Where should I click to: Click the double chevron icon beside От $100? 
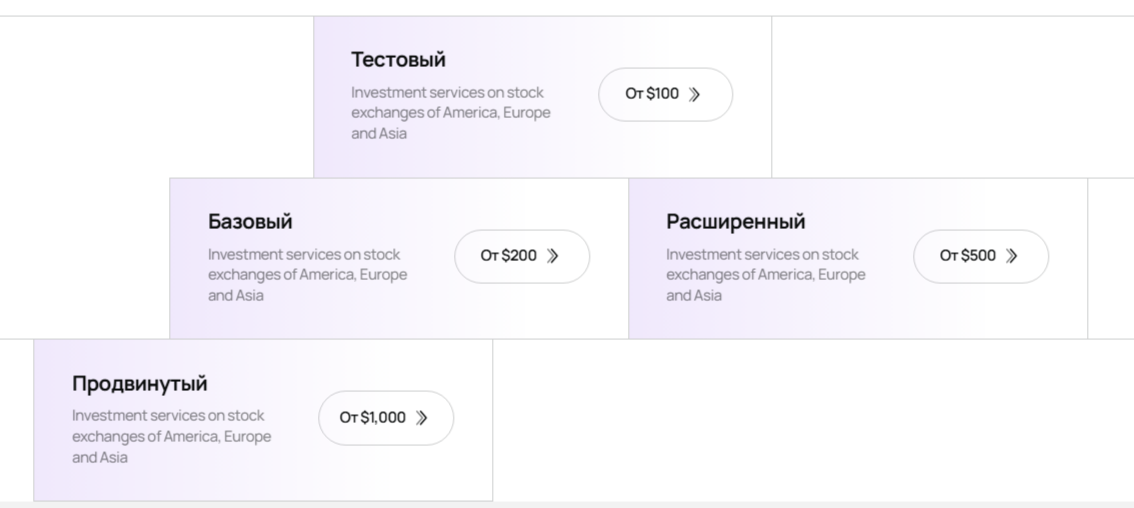[694, 94]
